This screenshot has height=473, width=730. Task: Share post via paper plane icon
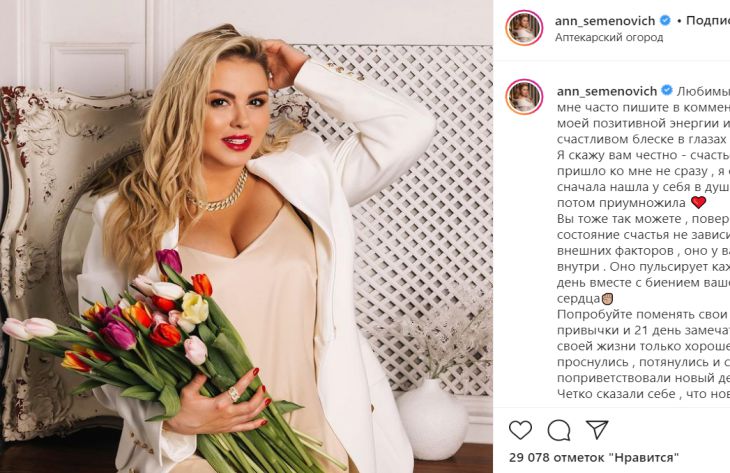(597, 430)
